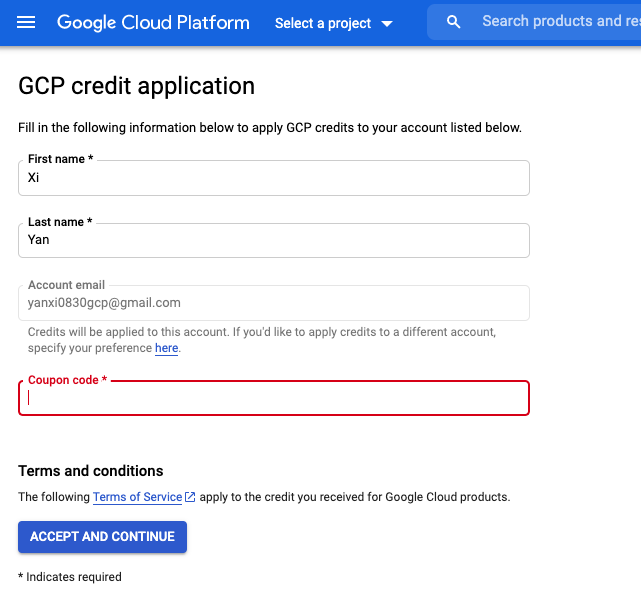
Task: Click the Last name input field
Action: 274,240
